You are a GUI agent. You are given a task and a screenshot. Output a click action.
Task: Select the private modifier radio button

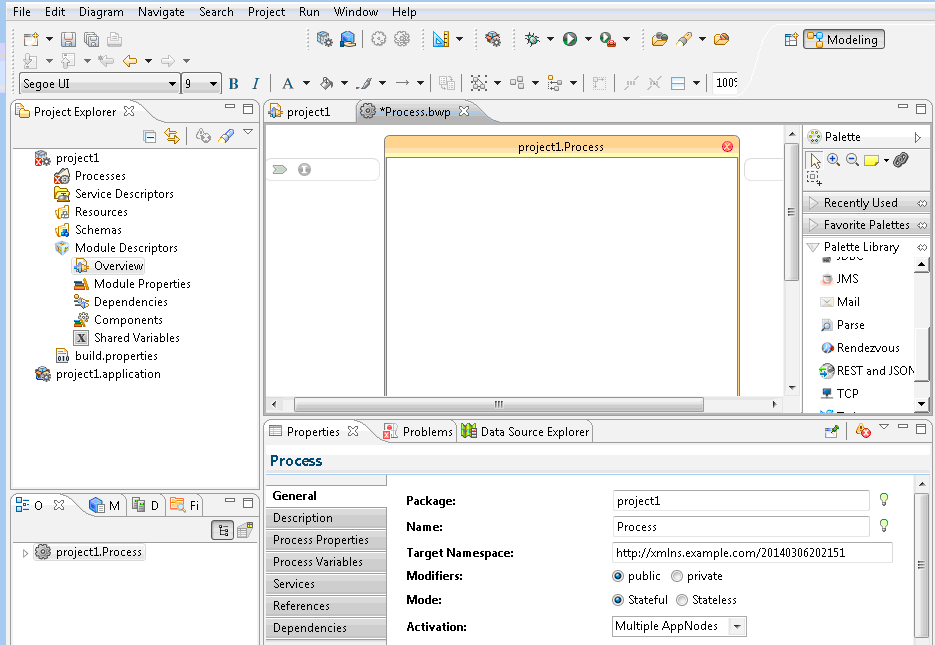[x=677, y=576]
